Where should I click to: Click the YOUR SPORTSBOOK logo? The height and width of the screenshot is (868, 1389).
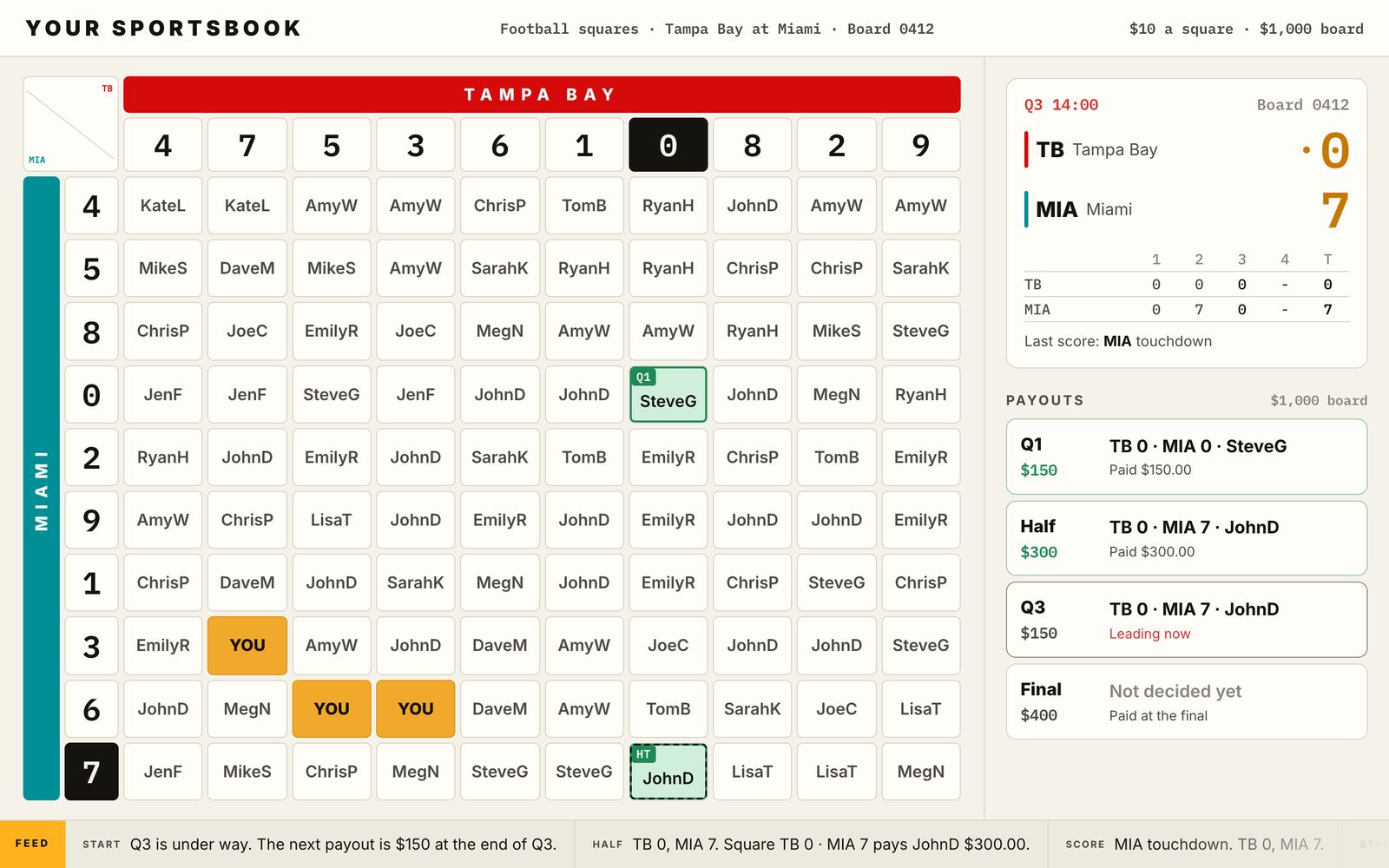tap(163, 29)
